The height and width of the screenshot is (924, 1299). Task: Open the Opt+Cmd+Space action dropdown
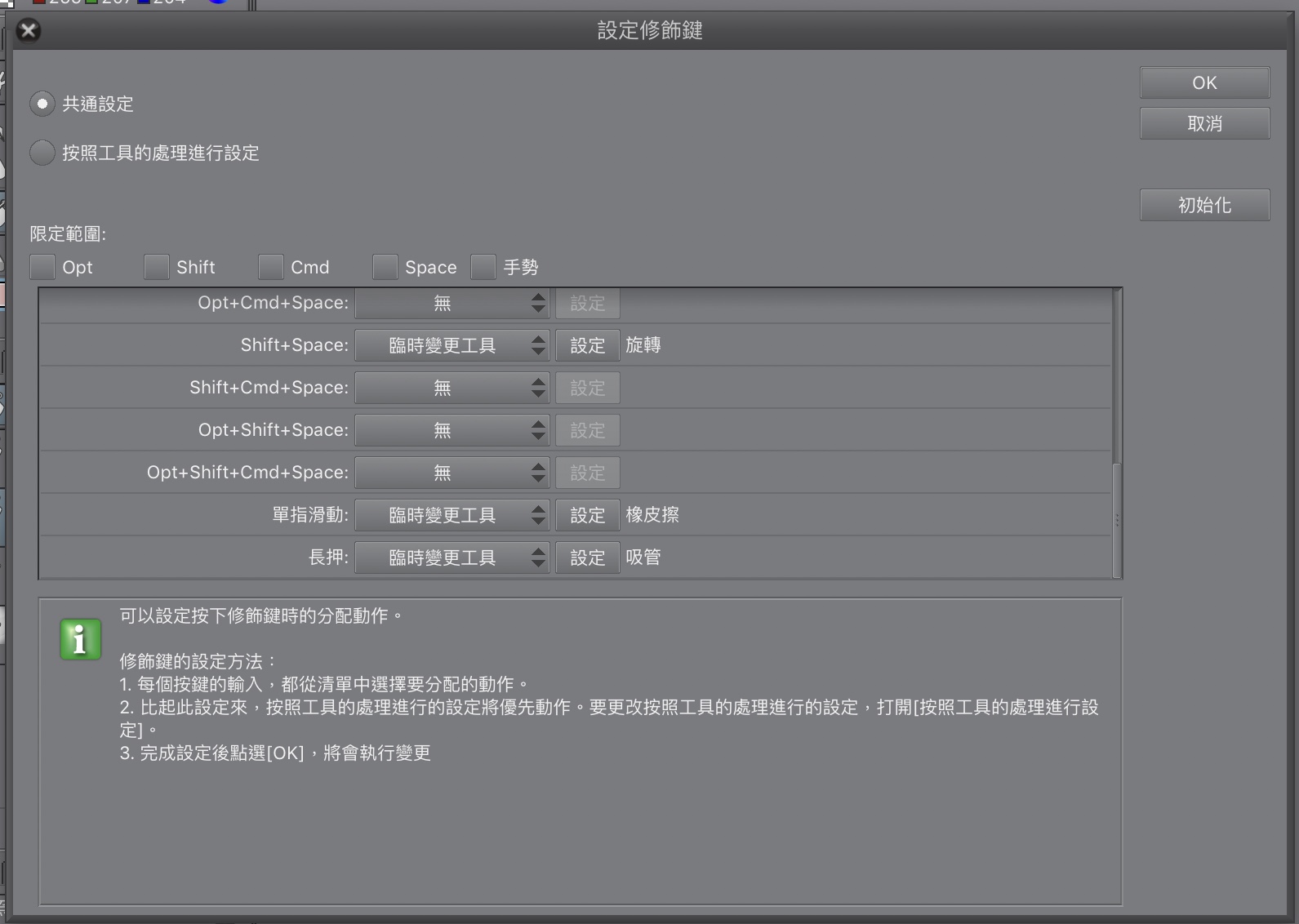[452, 303]
